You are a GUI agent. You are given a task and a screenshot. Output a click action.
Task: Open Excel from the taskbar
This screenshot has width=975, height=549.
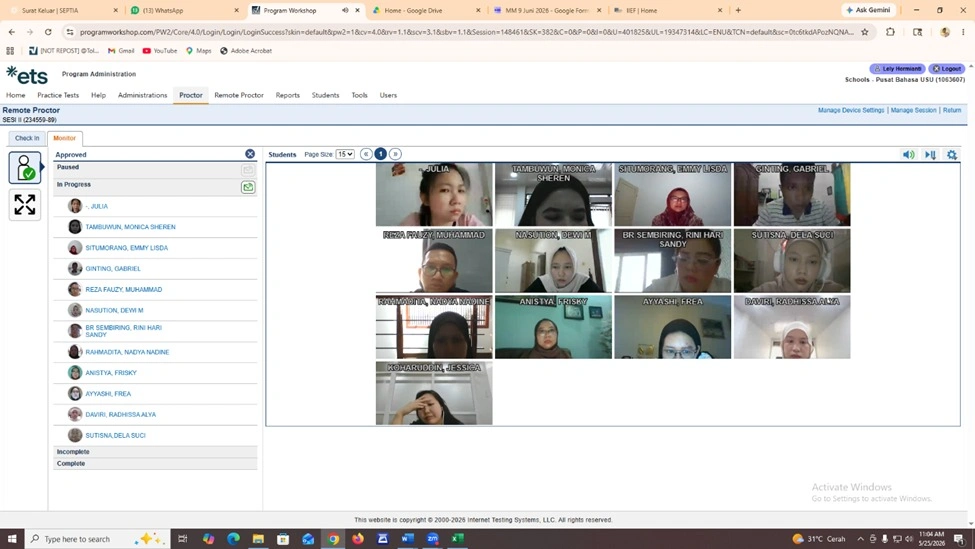pyautogui.click(x=458, y=538)
